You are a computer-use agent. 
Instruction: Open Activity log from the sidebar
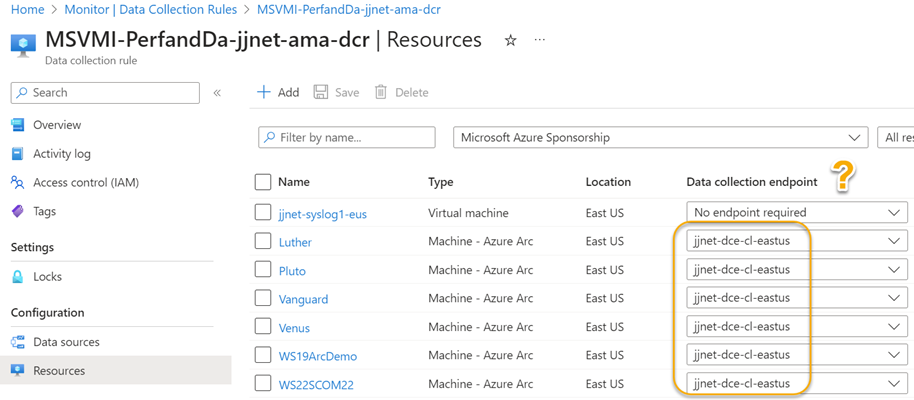(x=61, y=154)
